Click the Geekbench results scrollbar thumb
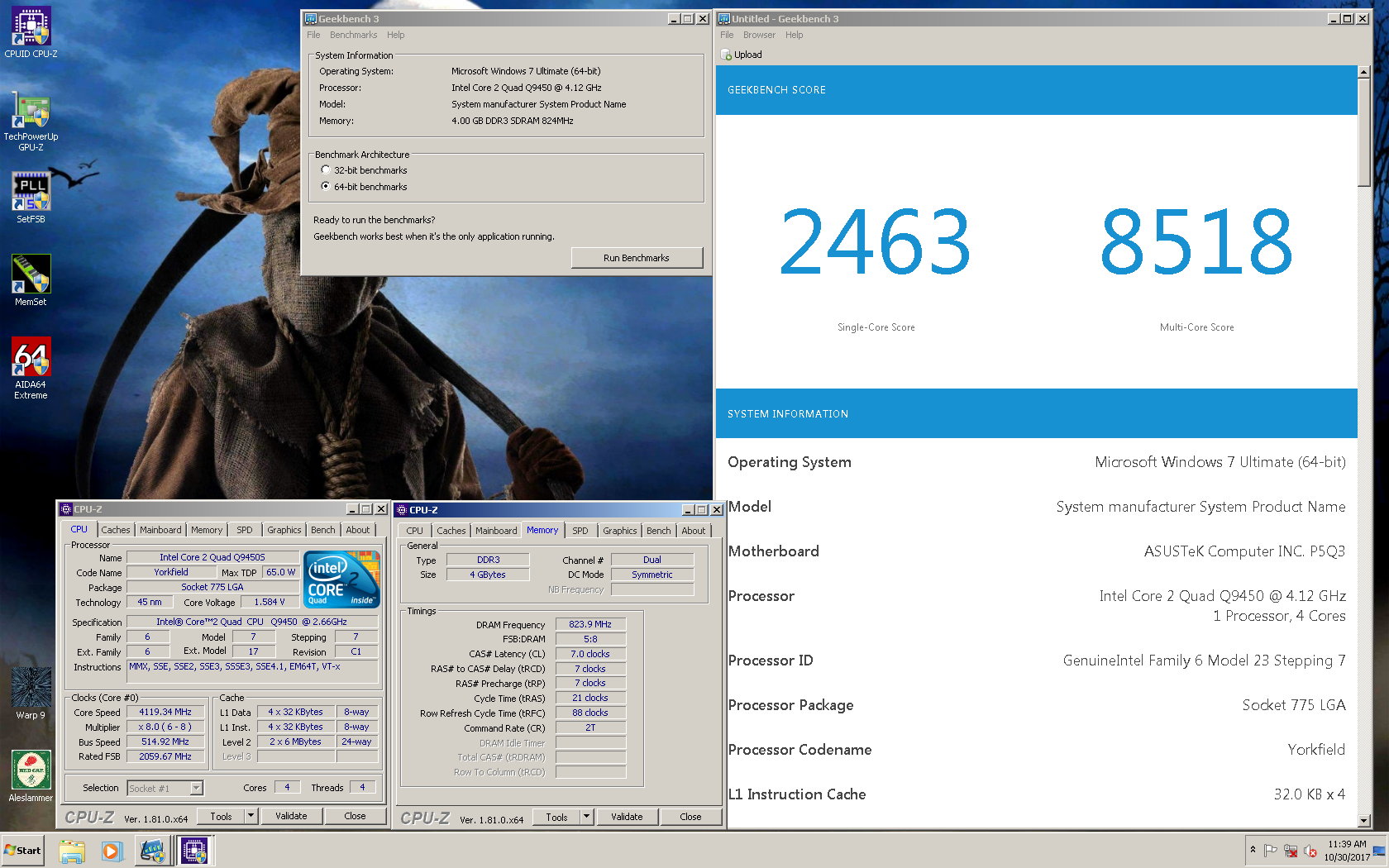This screenshot has height=868, width=1389. click(x=1364, y=132)
